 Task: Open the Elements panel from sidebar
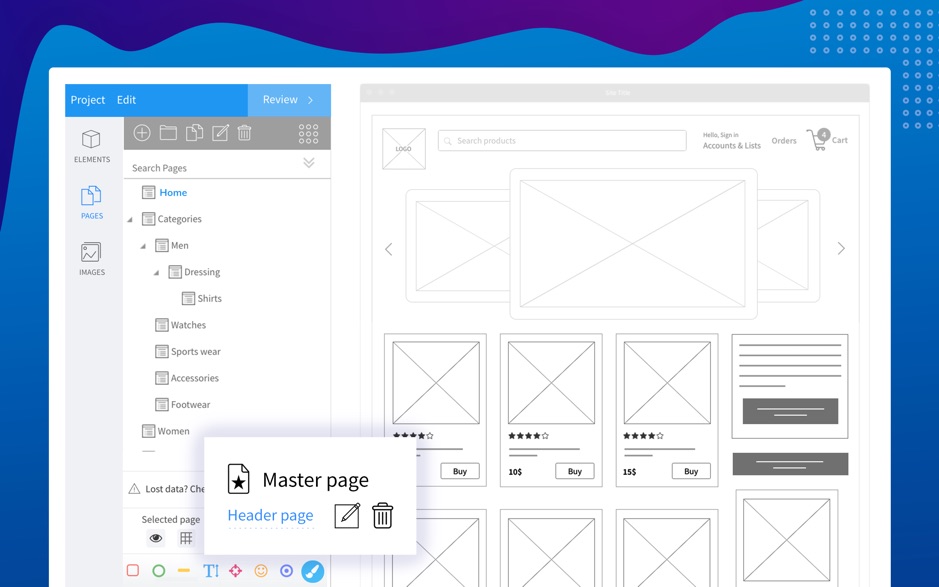91,146
